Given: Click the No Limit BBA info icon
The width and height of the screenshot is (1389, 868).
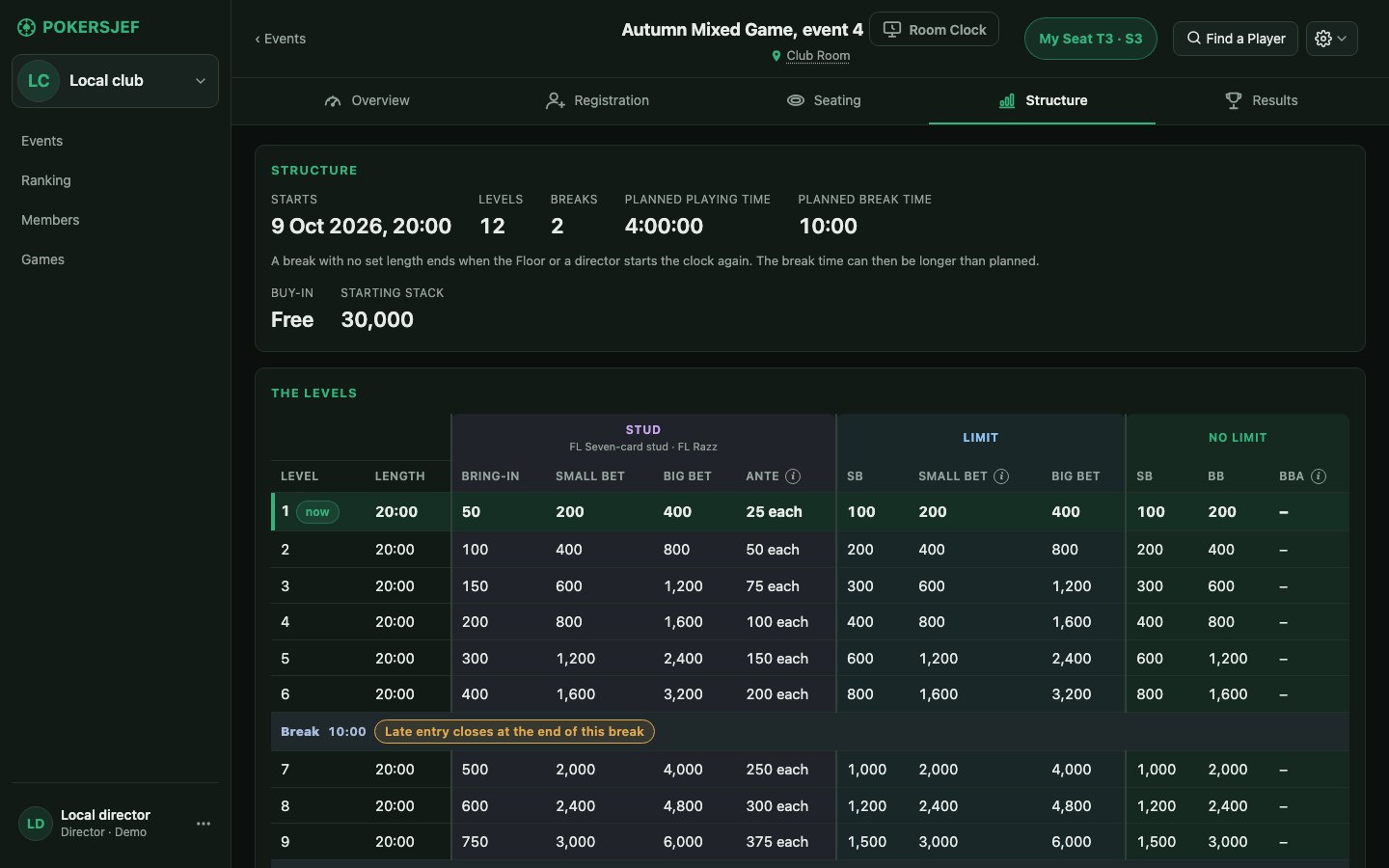Looking at the screenshot, I should tap(1319, 476).
